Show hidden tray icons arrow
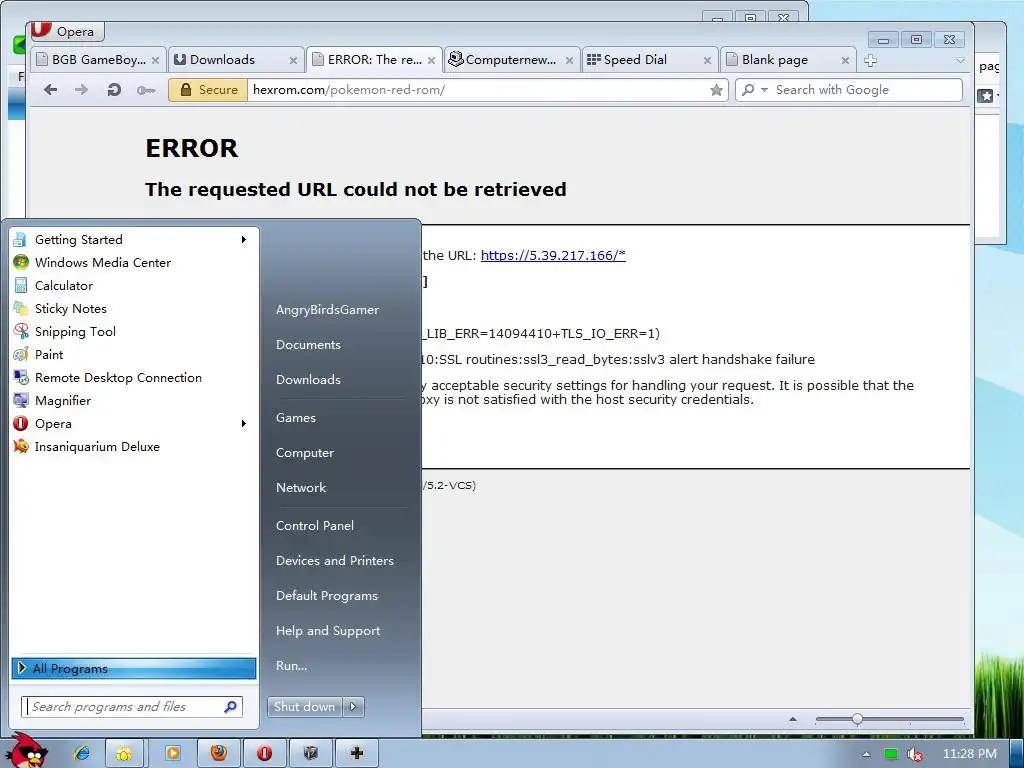 866,754
